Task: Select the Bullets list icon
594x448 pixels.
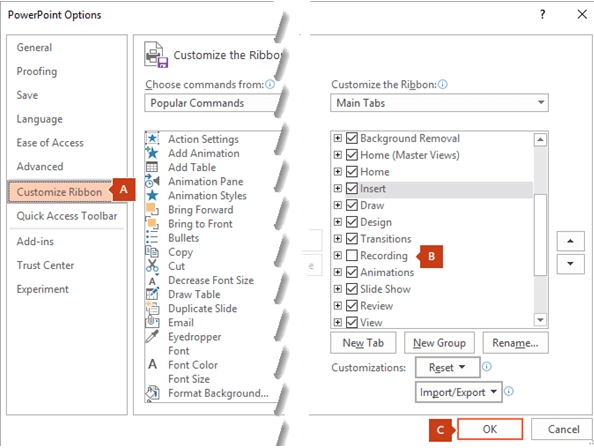Action: tap(152, 238)
